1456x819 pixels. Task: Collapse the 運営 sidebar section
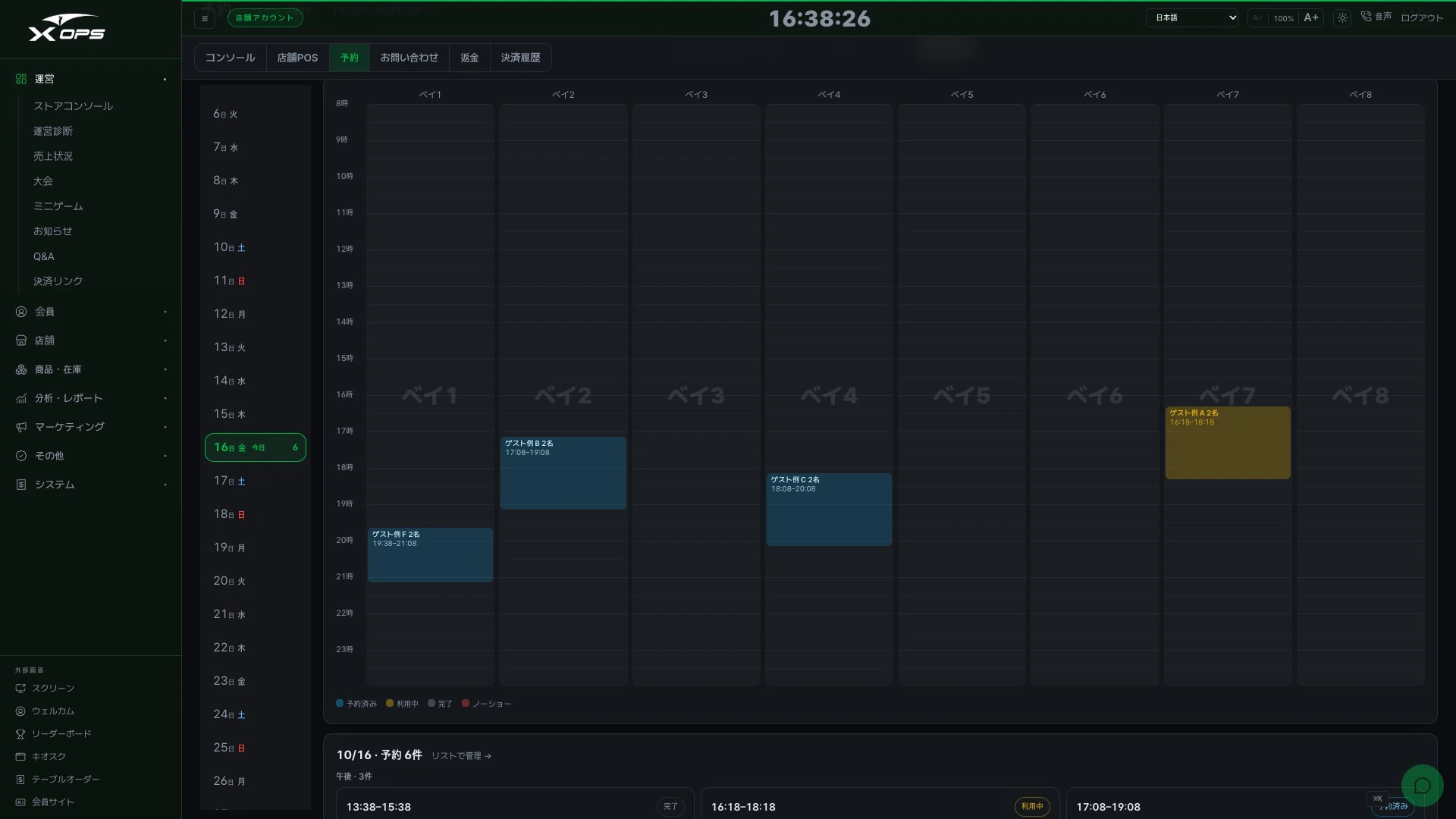click(165, 79)
